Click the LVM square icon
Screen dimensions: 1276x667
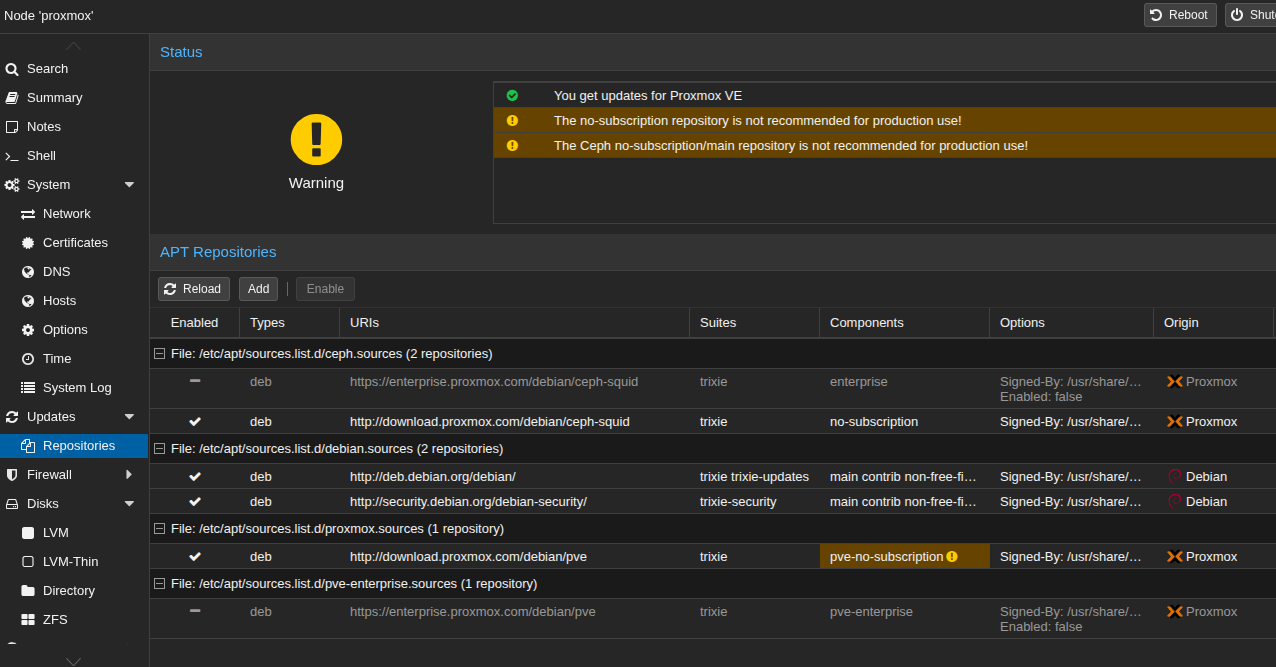click(x=28, y=533)
